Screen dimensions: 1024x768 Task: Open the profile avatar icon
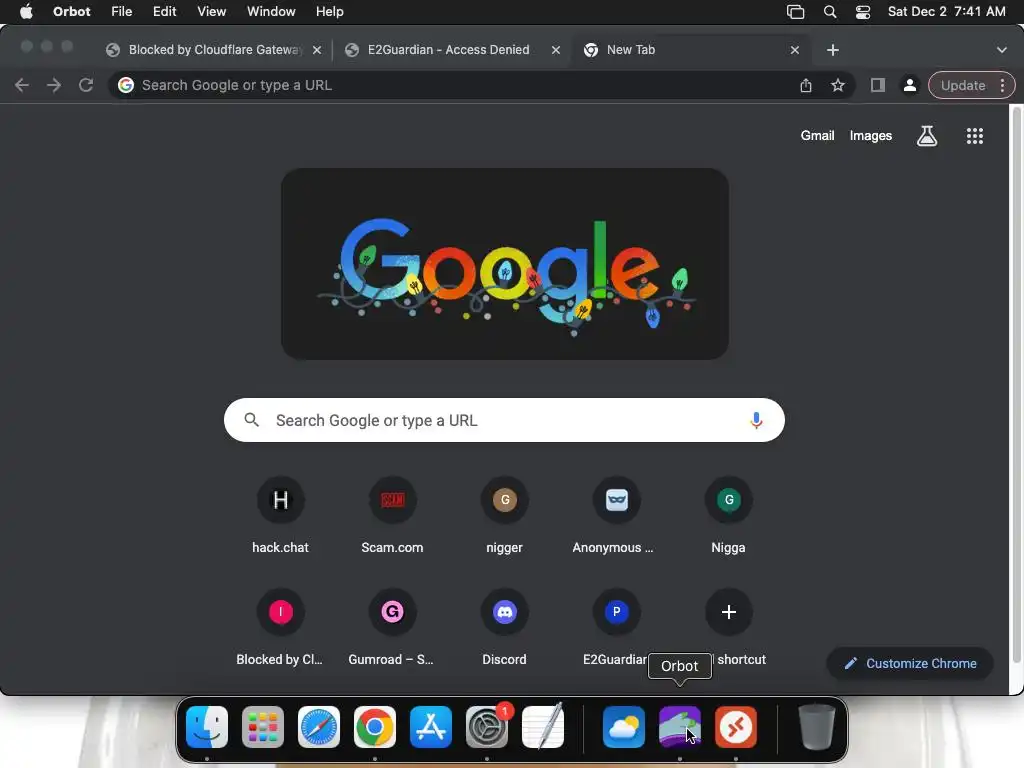pyautogui.click(x=909, y=85)
